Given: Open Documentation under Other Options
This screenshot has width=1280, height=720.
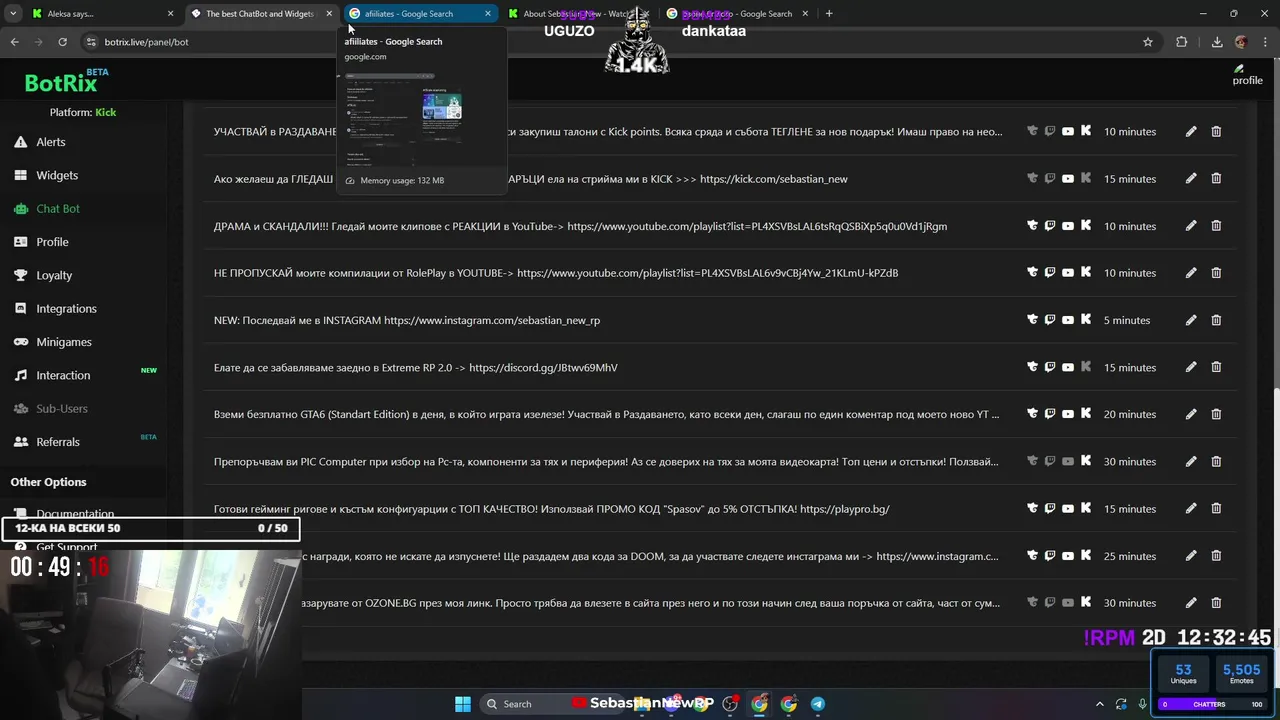Looking at the screenshot, I should (75, 514).
